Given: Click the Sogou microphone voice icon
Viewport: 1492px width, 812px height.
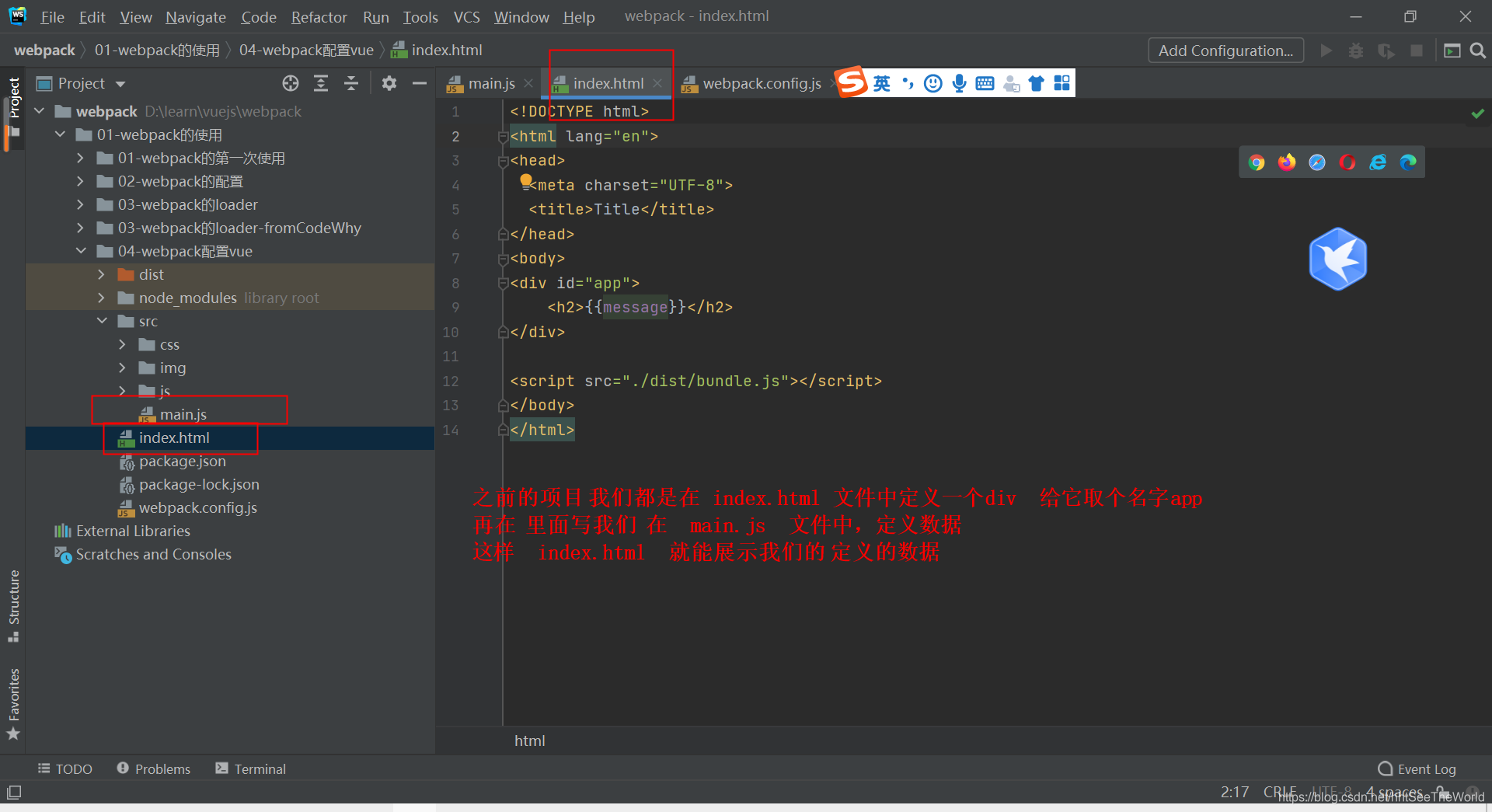Looking at the screenshot, I should [960, 83].
